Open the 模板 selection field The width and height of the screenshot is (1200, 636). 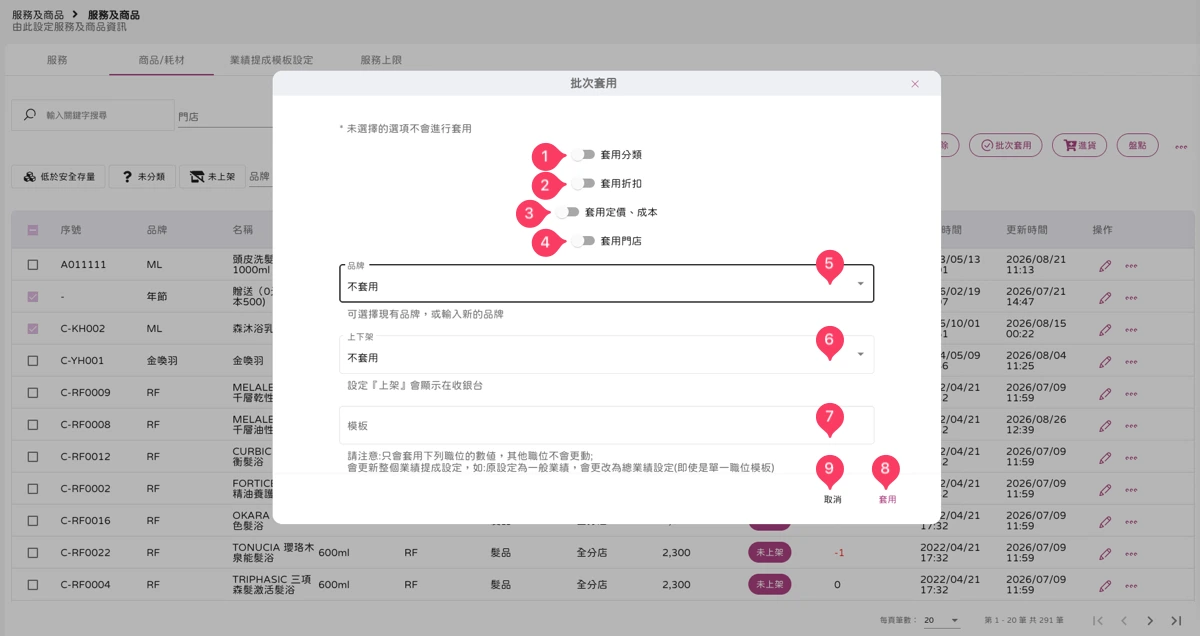pos(606,425)
